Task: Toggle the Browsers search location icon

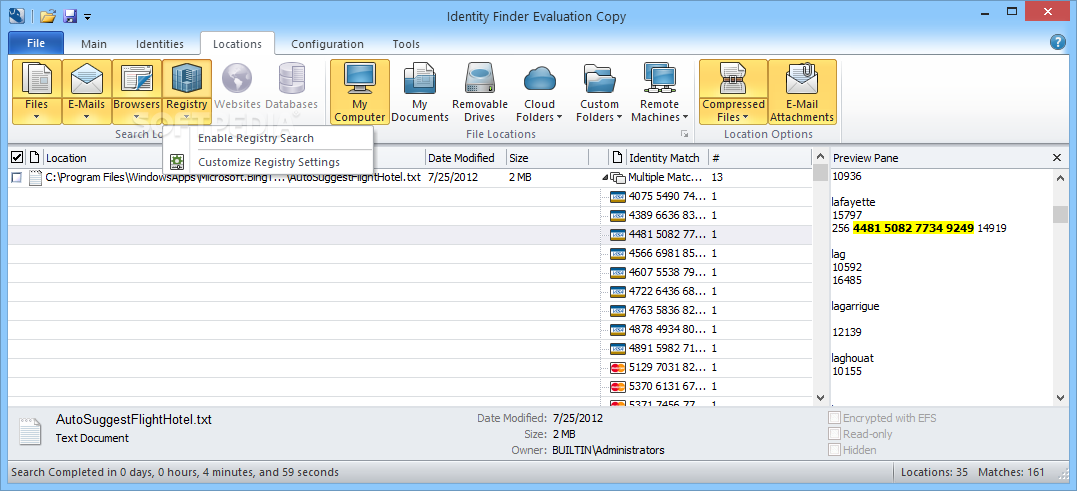Action: coord(137,79)
